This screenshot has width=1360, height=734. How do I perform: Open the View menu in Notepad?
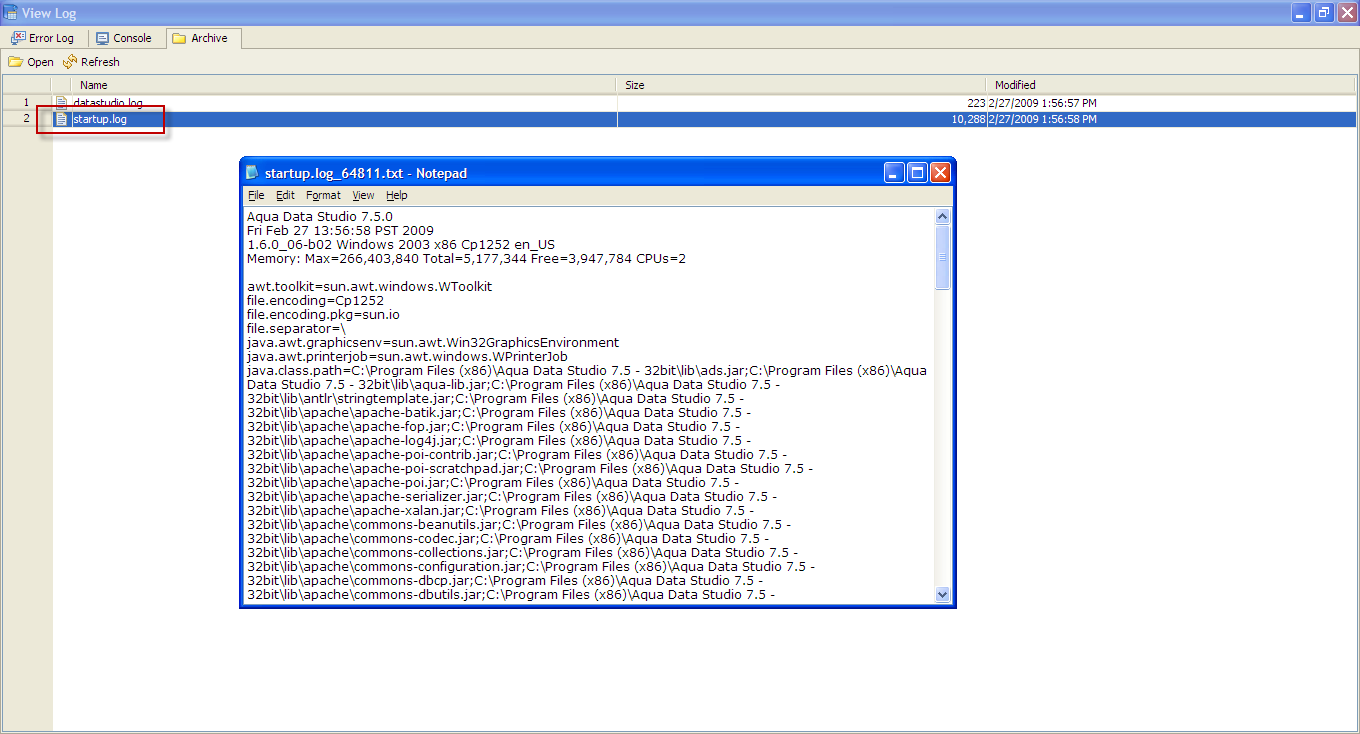tap(363, 196)
